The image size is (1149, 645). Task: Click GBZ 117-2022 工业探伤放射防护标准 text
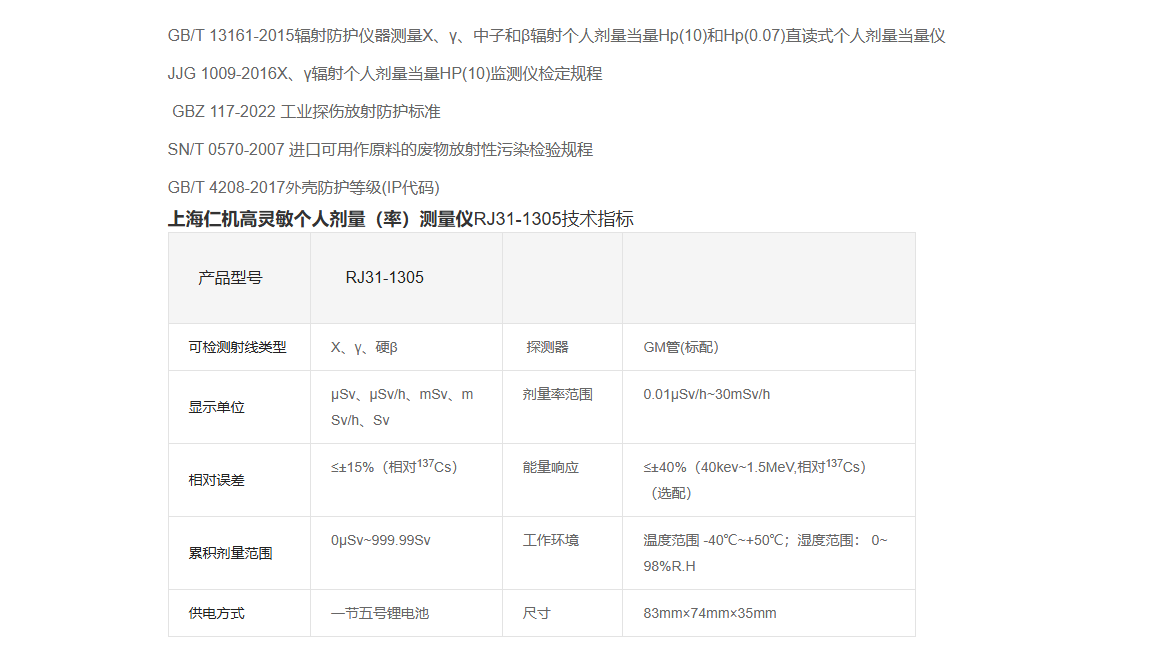[306, 112]
